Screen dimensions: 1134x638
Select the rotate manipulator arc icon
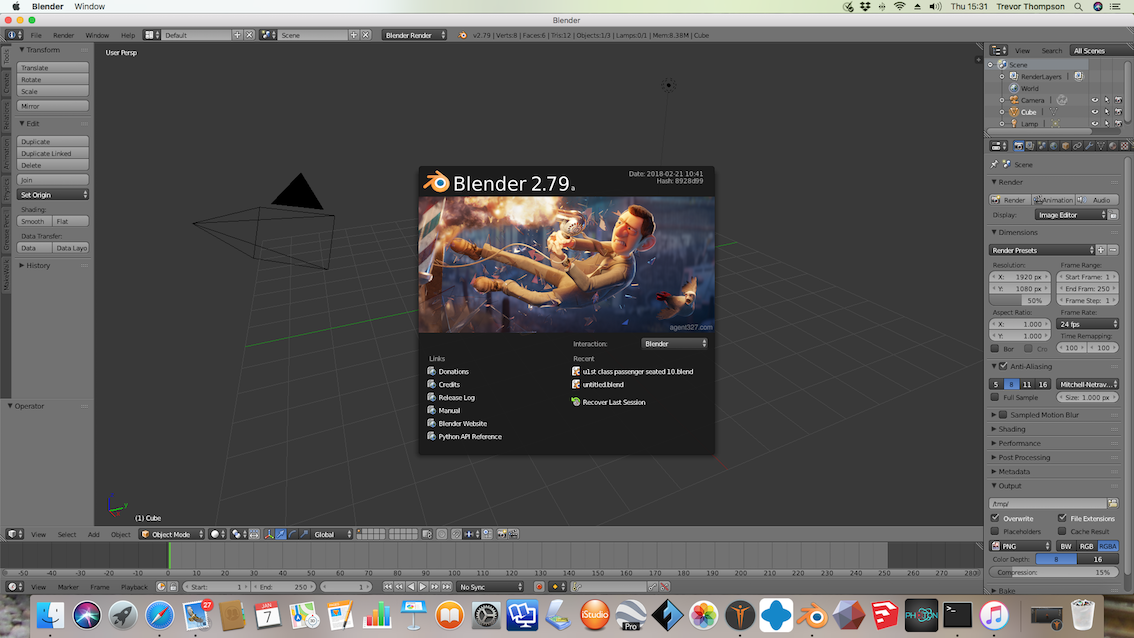click(293, 534)
